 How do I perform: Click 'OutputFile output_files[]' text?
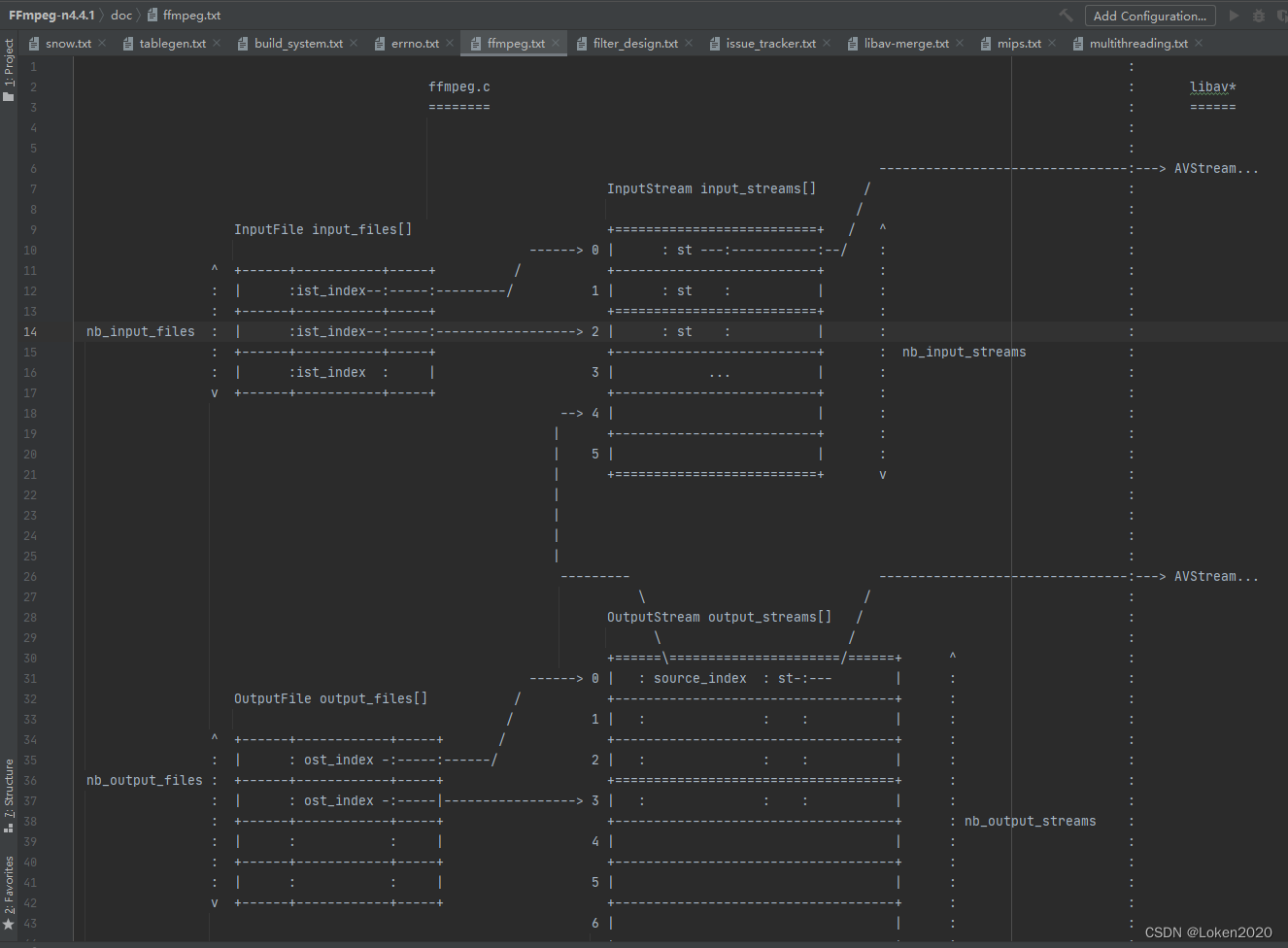click(331, 699)
